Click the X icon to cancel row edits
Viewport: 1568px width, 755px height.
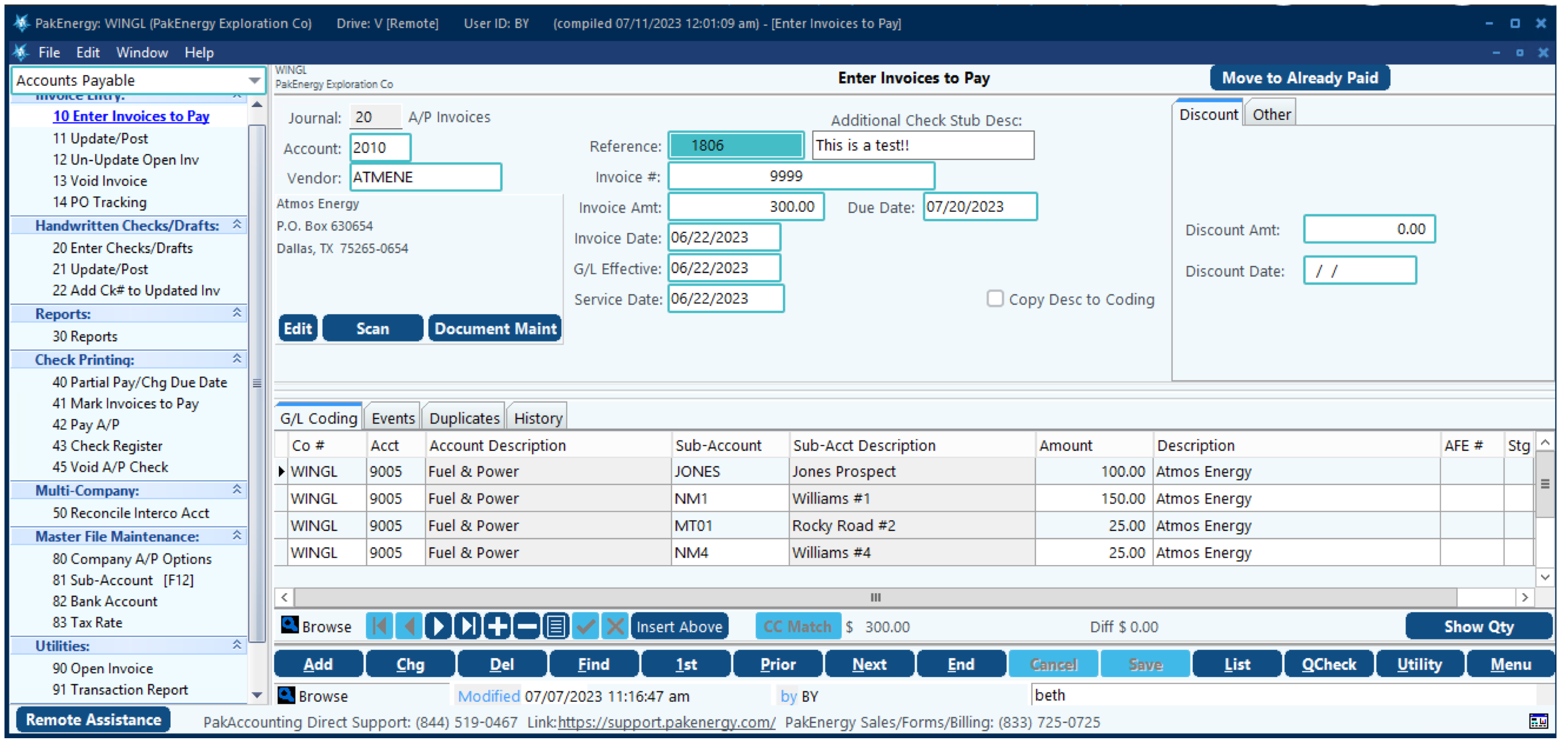coord(615,626)
